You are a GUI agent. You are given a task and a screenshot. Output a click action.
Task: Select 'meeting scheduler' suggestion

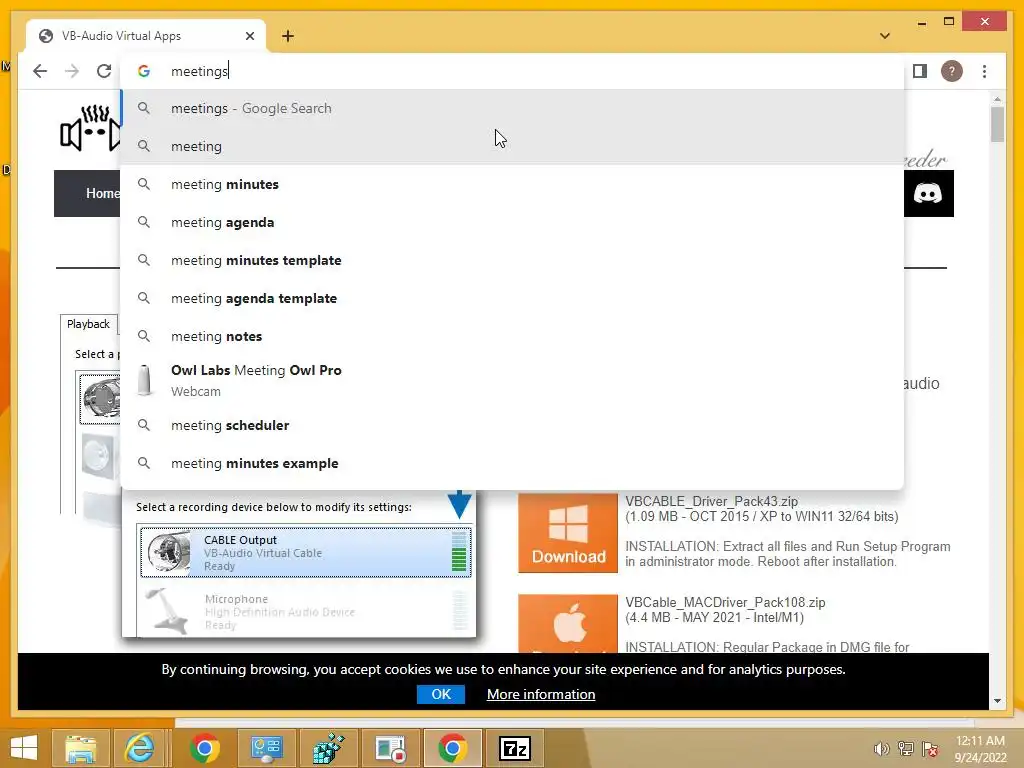click(513, 425)
